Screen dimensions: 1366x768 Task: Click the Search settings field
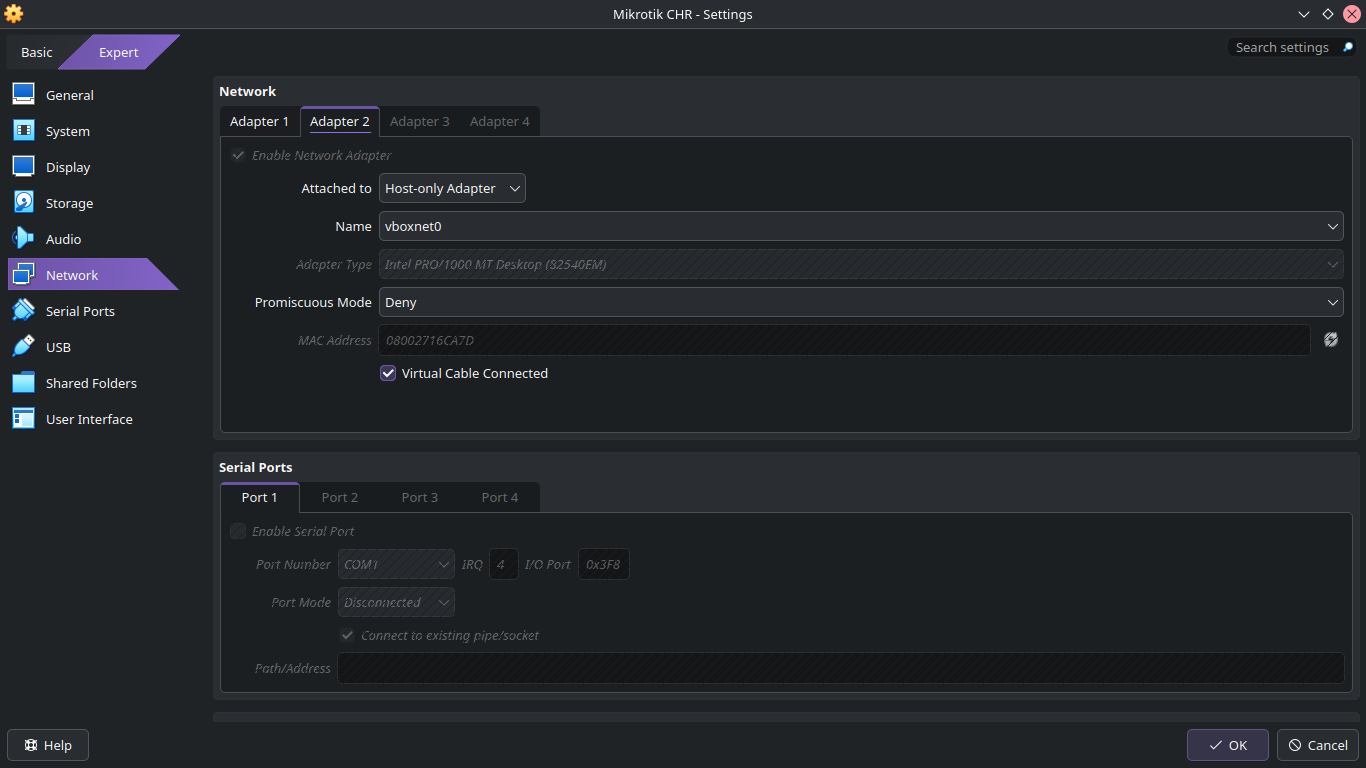click(1282, 47)
